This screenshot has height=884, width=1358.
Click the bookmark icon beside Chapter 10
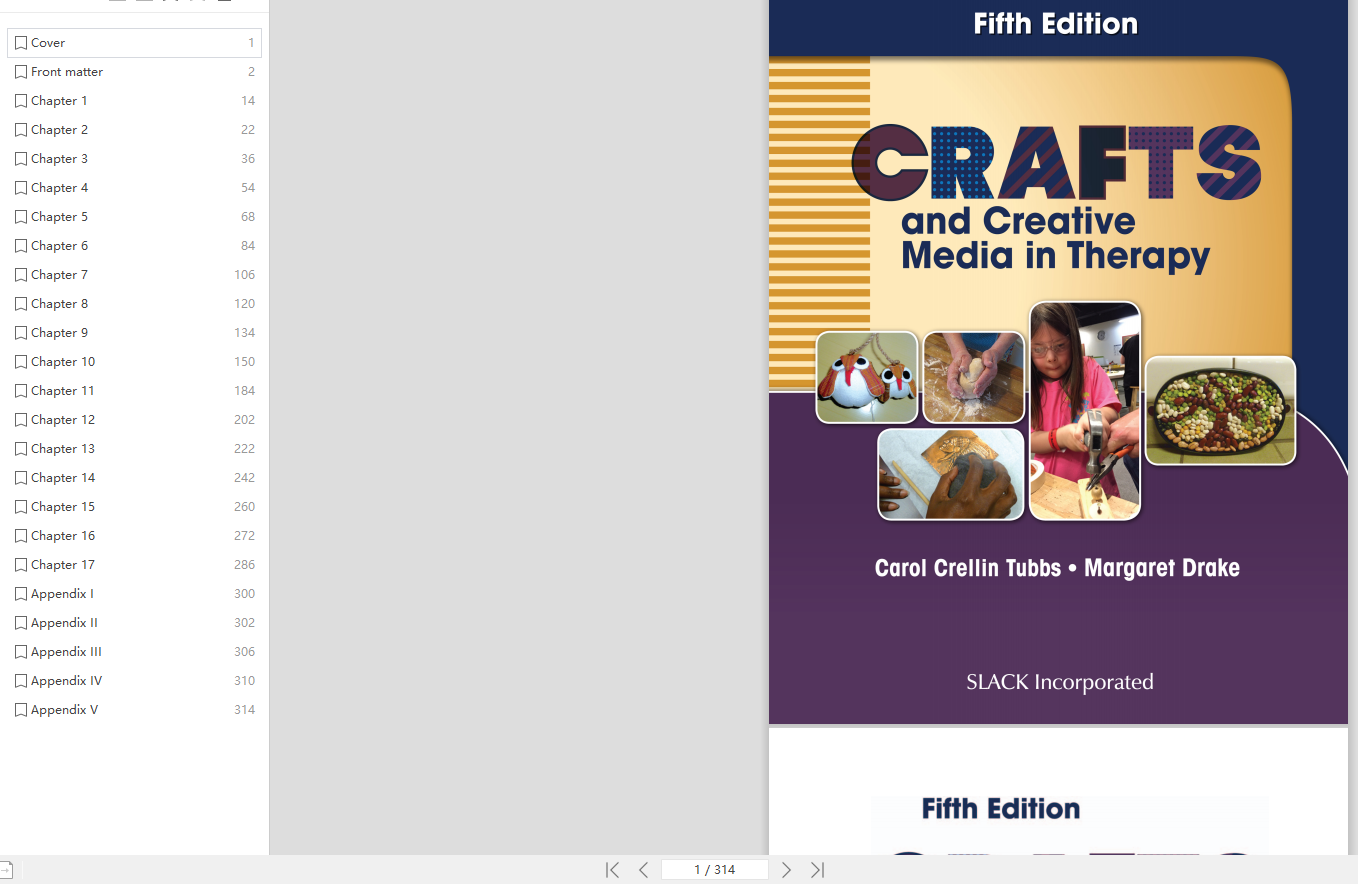21,362
